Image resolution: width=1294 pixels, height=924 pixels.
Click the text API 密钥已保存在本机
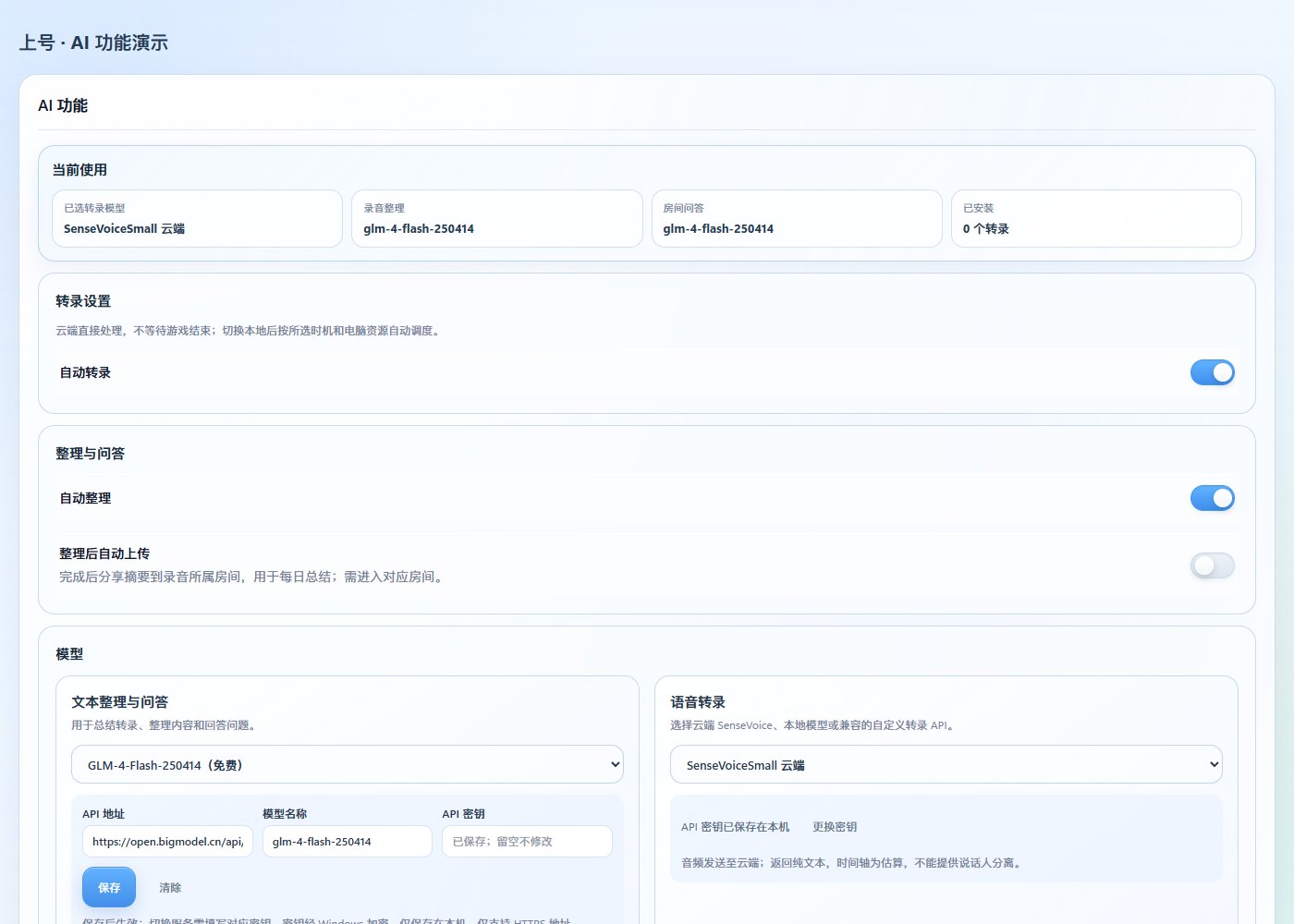point(736,827)
